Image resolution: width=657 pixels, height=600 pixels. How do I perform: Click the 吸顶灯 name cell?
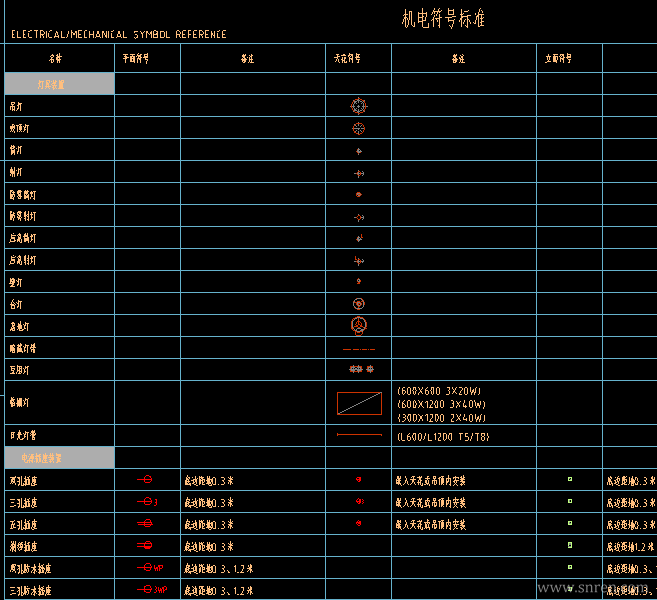[x=59, y=128]
